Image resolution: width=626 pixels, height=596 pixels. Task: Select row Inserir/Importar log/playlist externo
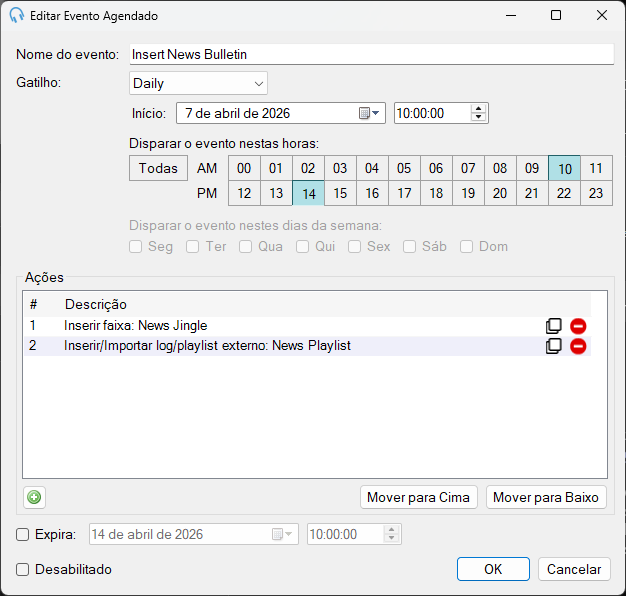click(307, 346)
